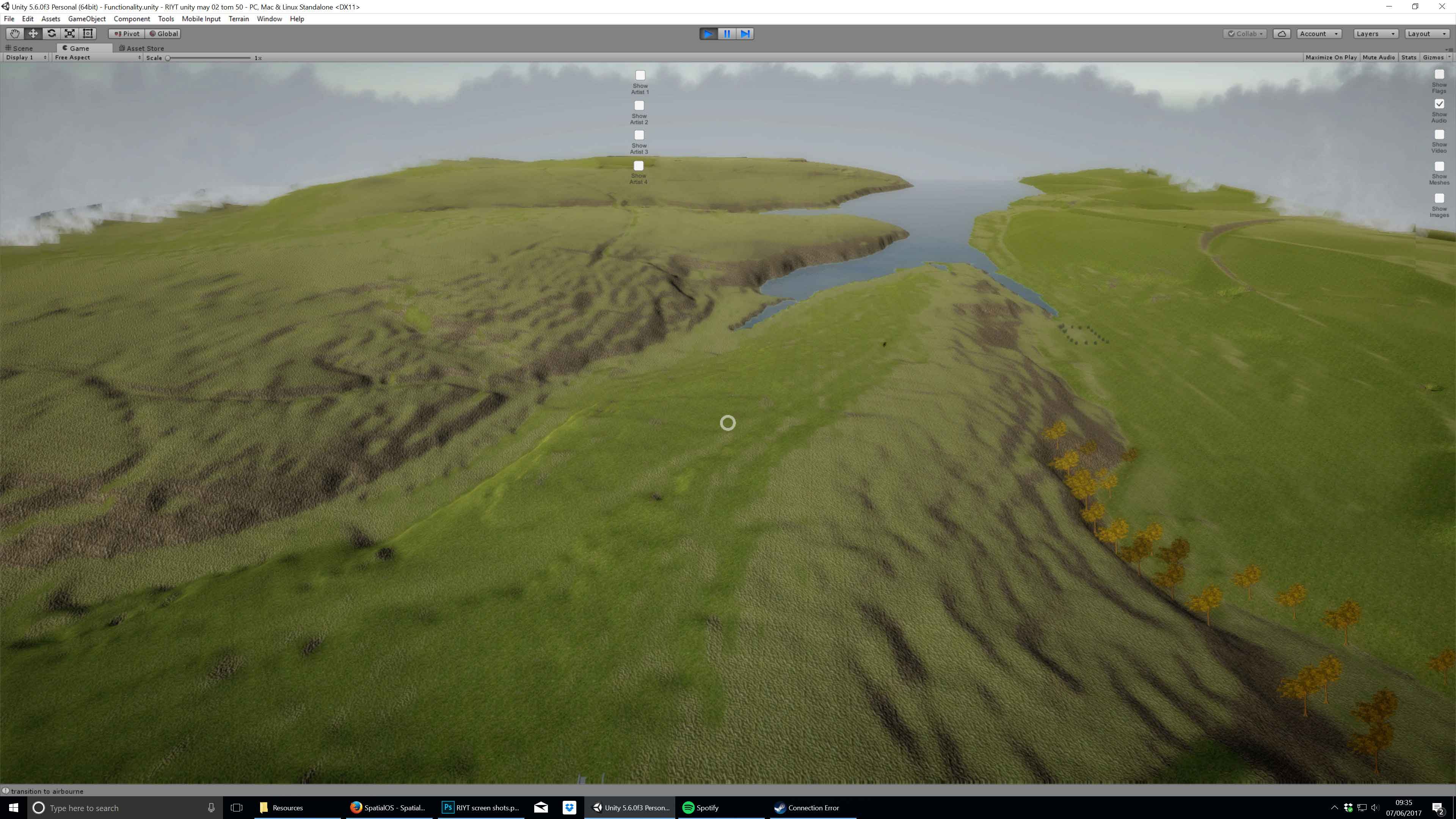Image resolution: width=1456 pixels, height=819 pixels.
Task: Step forward one frame
Action: pyautogui.click(x=745, y=34)
